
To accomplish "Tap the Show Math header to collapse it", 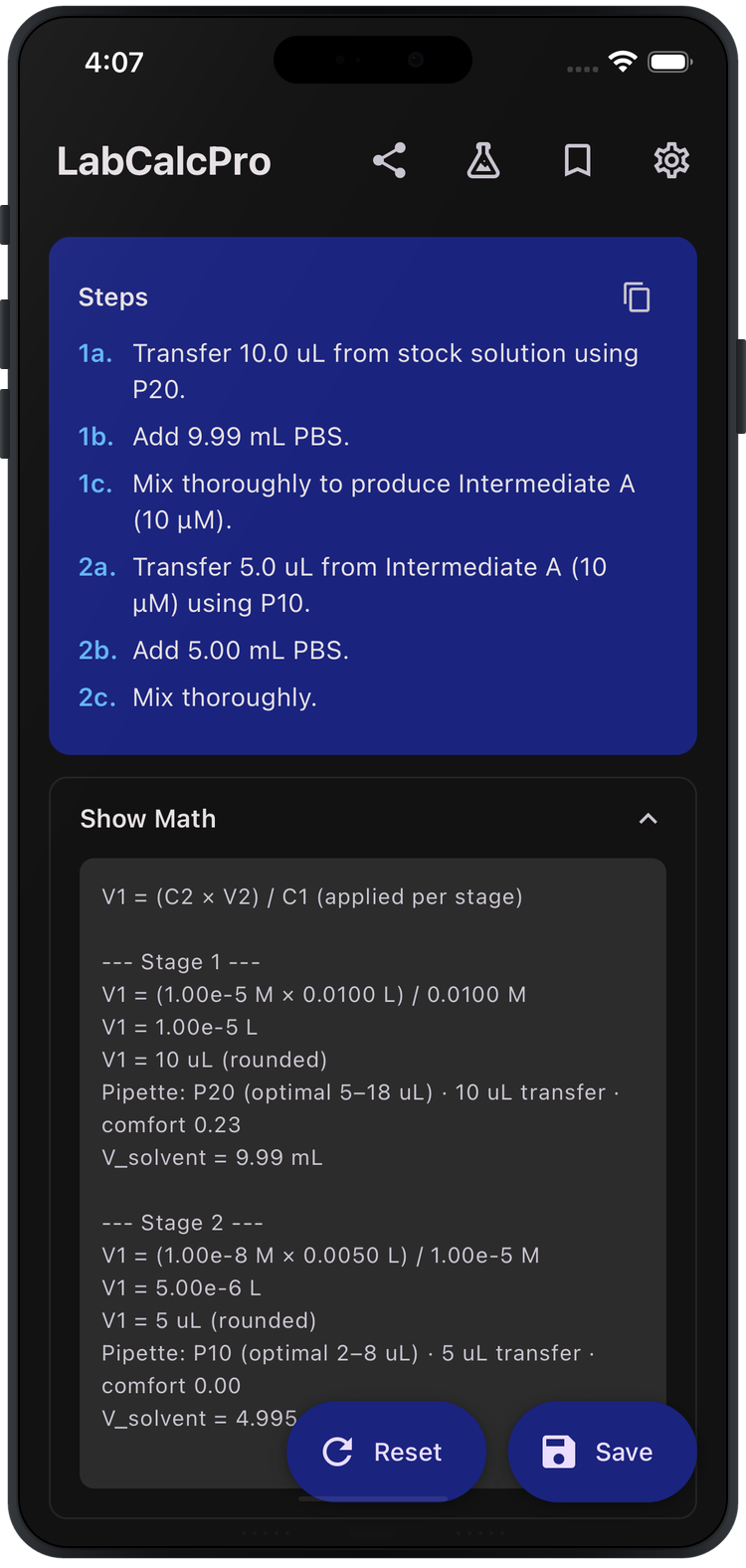I will pyautogui.click(x=147, y=818).
